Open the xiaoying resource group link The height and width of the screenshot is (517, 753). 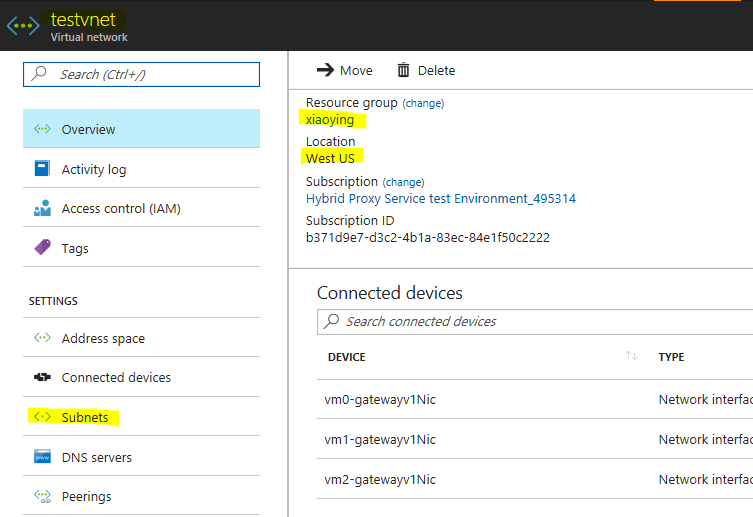tap(330, 120)
